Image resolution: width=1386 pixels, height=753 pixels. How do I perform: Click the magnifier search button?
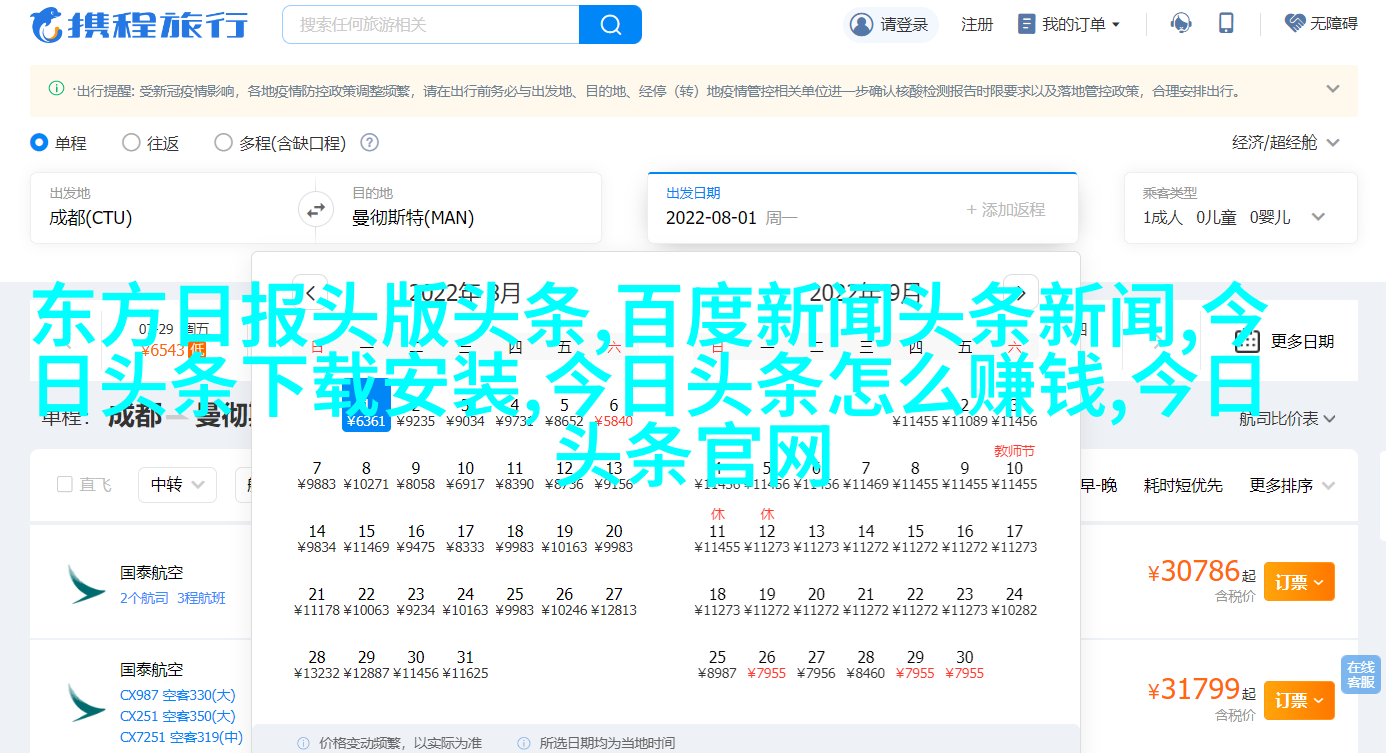[x=610, y=24]
